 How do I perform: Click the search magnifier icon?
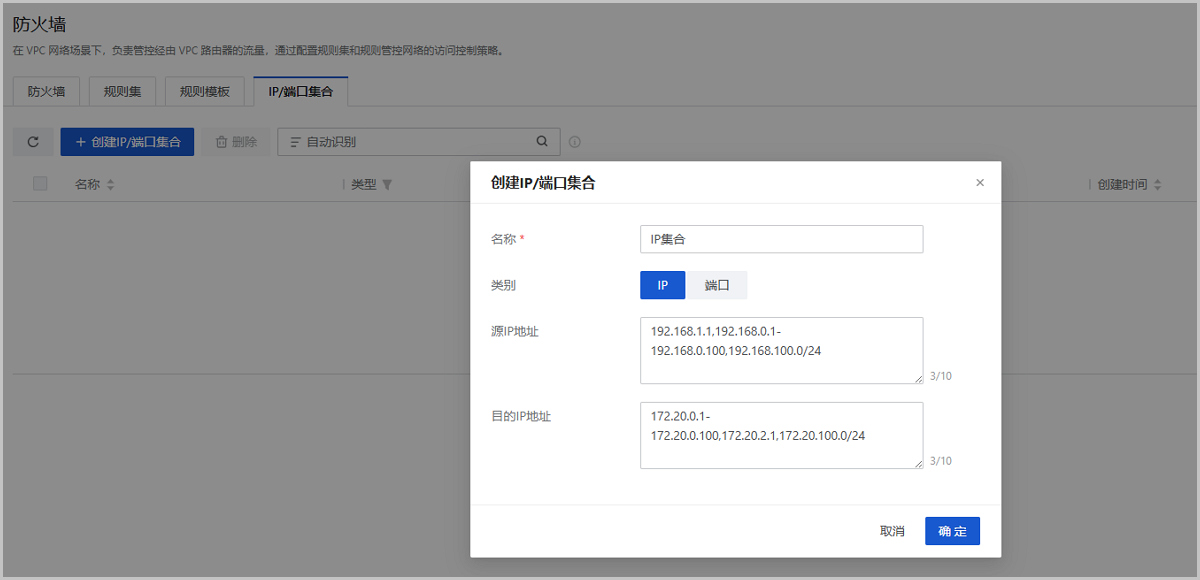click(x=542, y=142)
